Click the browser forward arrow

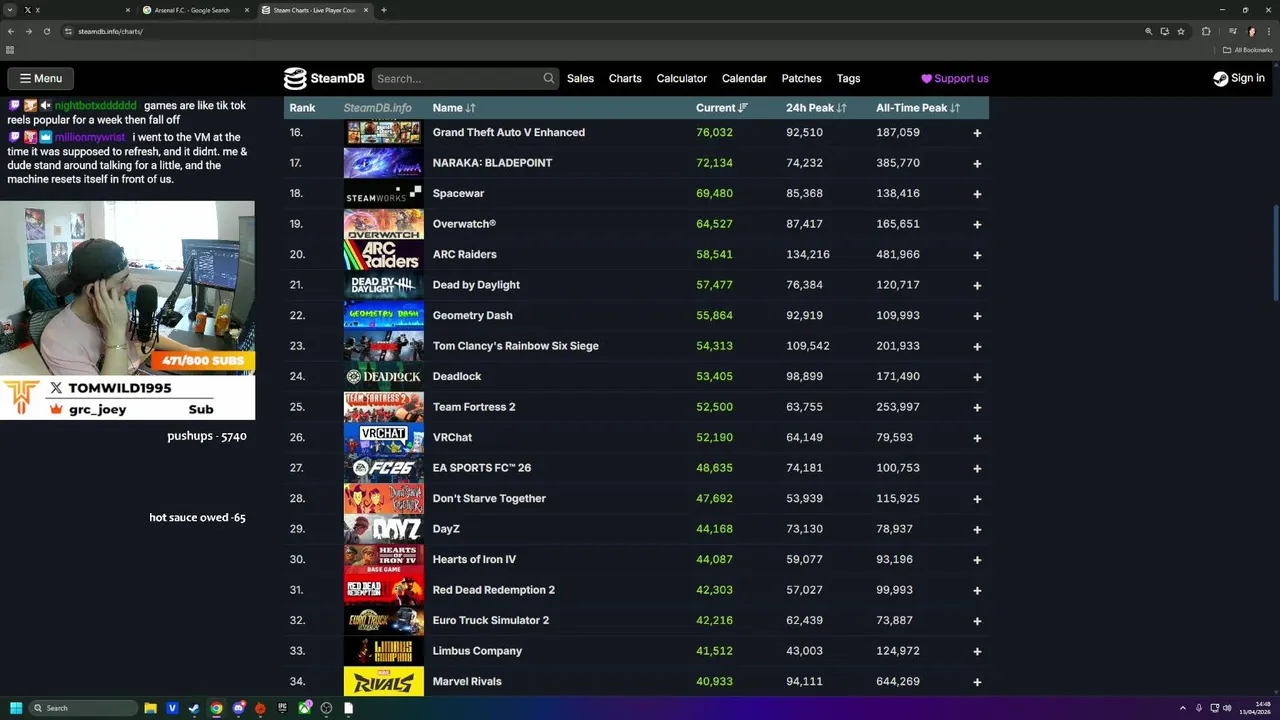[x=28, y=31]
